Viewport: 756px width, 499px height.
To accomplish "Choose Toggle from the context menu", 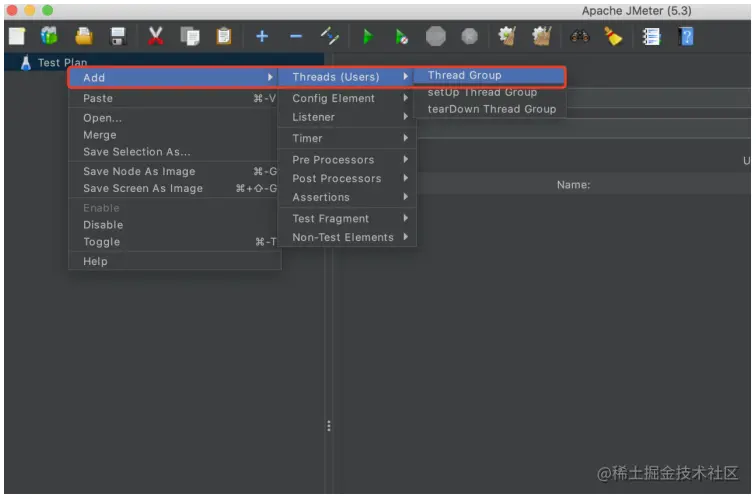I will click(174, 242).
